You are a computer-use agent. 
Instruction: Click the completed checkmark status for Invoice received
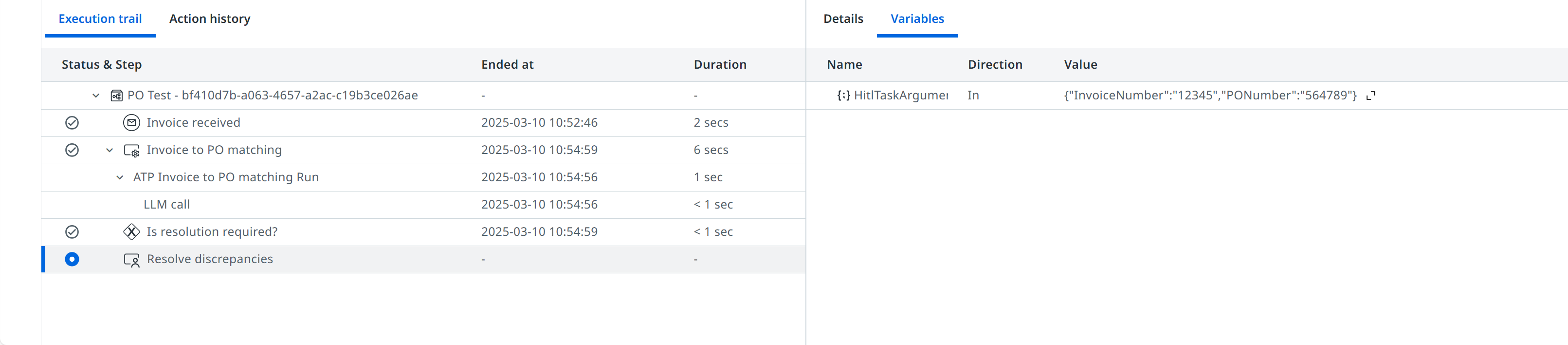(72, 122)
